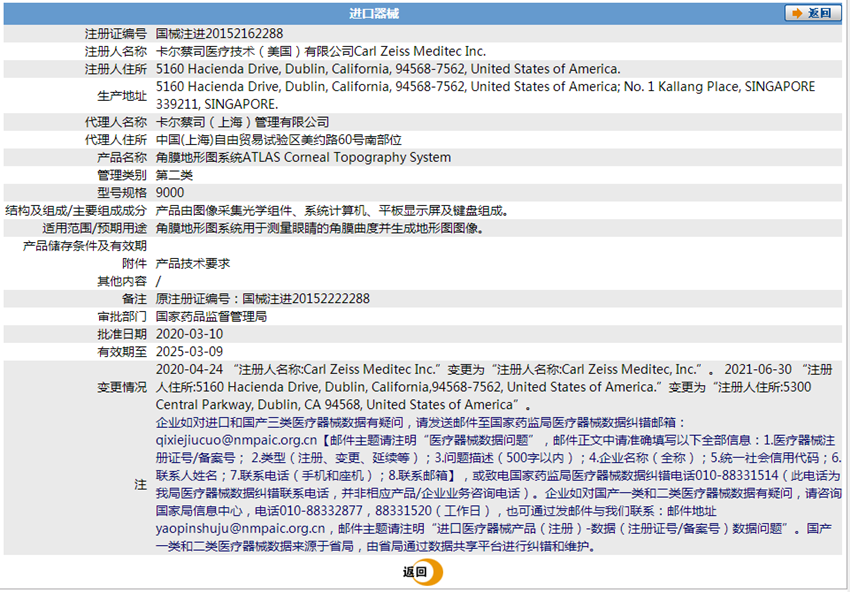Click the 返回 button below the table
The width and height of the screenshot is (850, 592).
point(423,572)
